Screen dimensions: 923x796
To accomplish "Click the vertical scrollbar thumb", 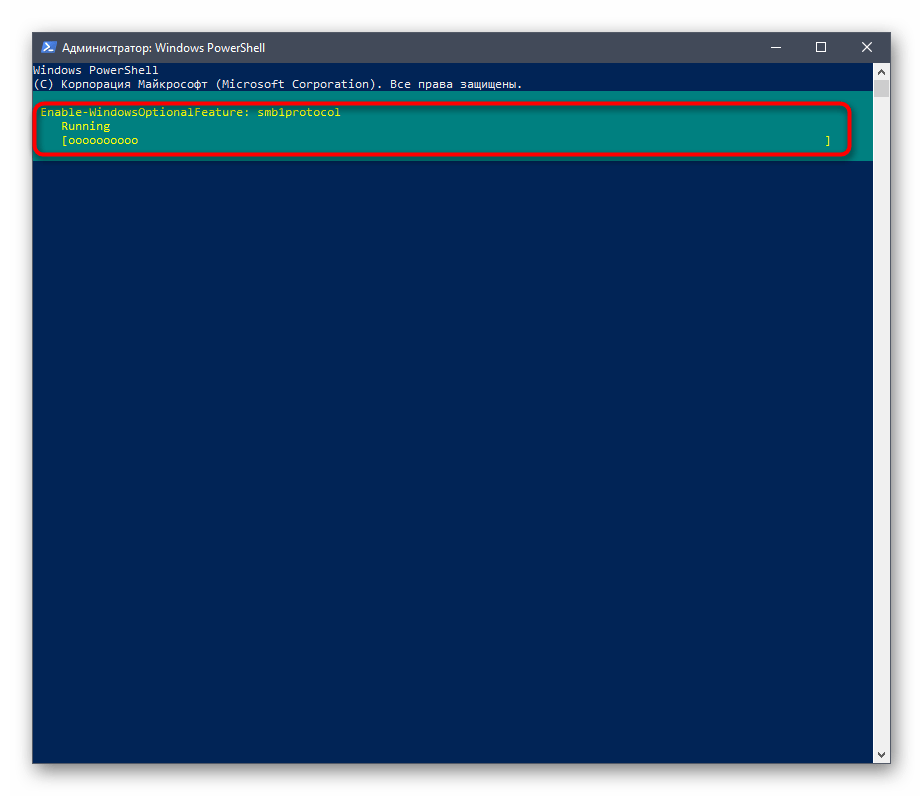I will tap(881, 89).
